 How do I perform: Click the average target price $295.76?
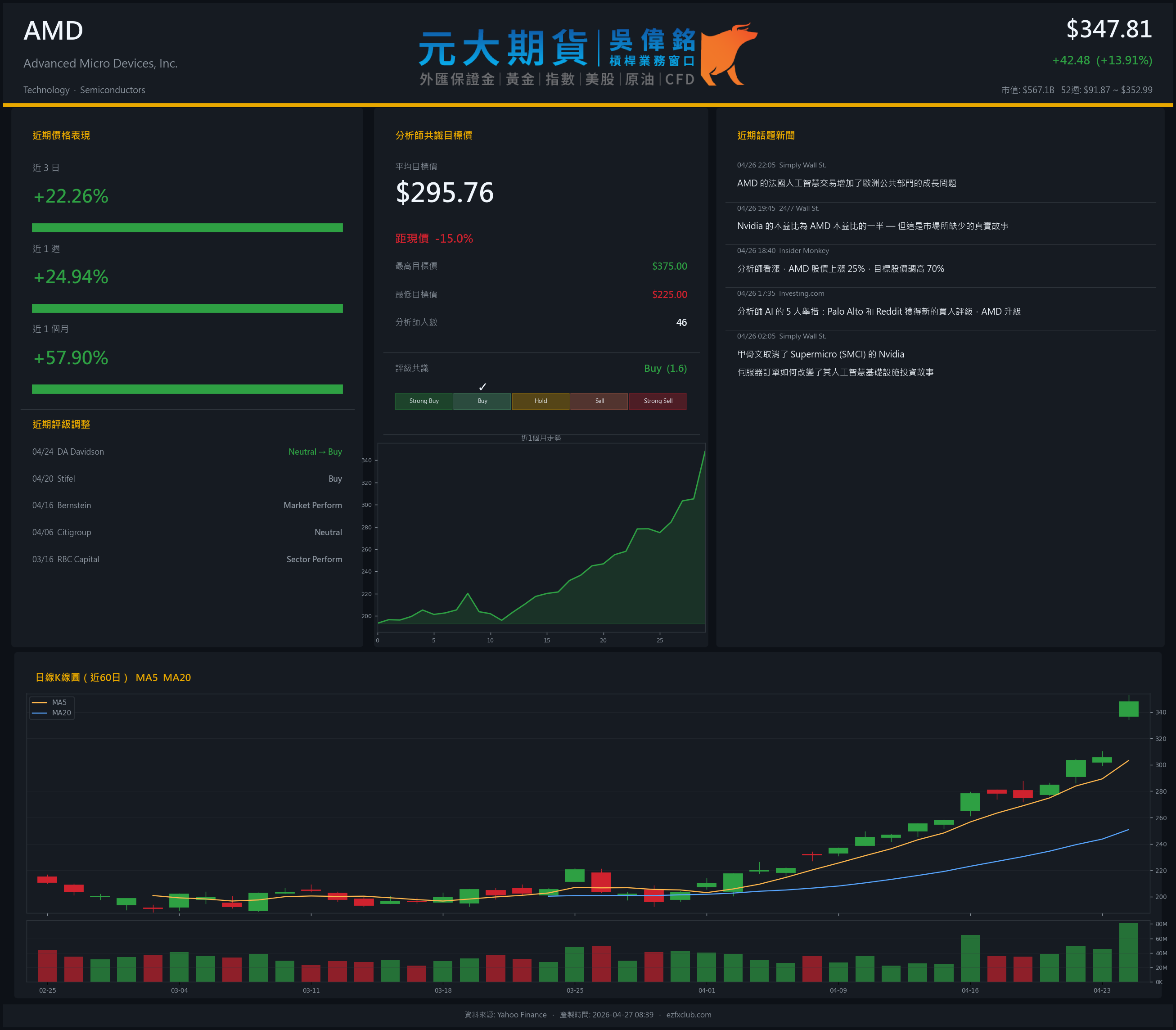pyautogui.click(x=445, y=193)
